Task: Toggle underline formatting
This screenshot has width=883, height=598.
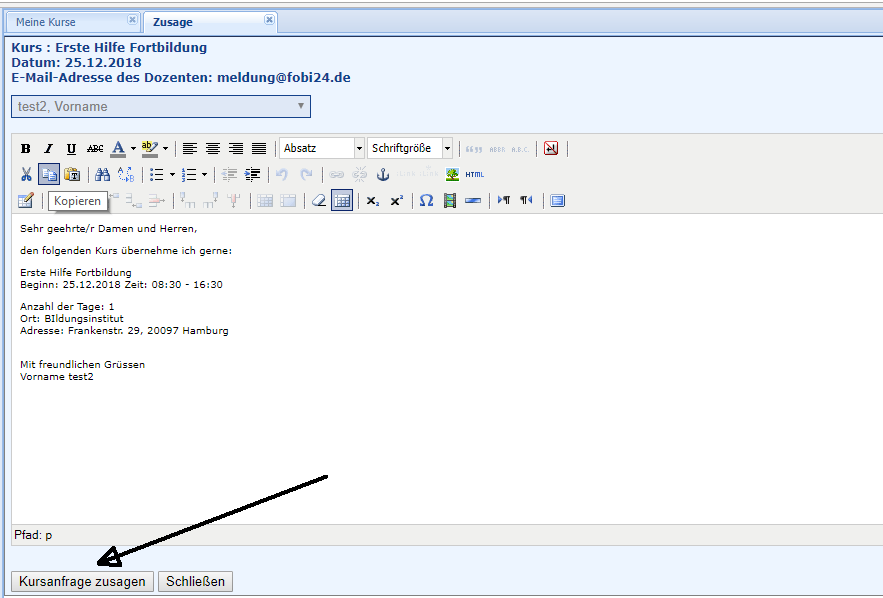Action: [71, 148]
